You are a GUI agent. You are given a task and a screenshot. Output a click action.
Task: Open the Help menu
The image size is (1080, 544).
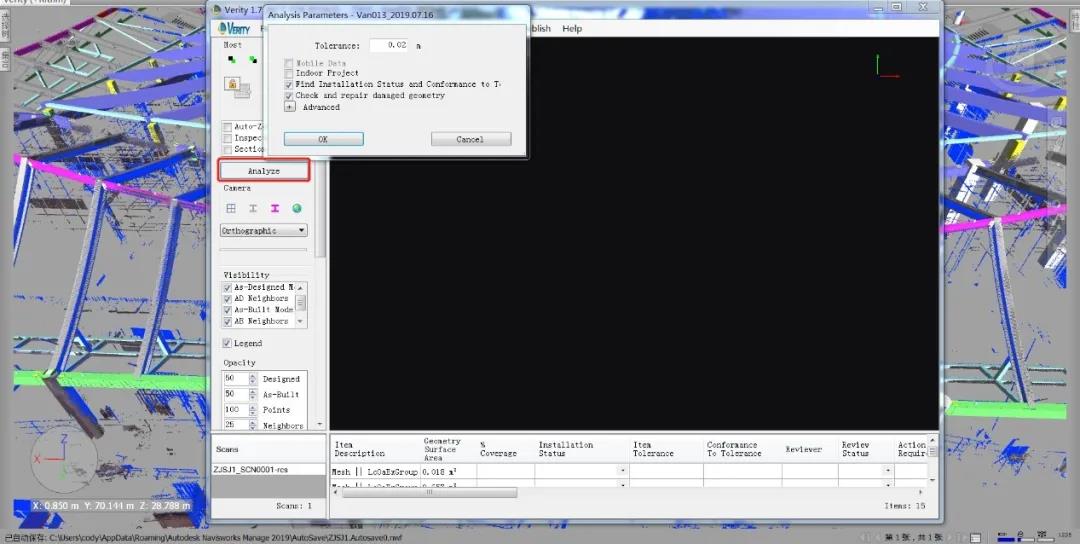[x=572, y=29]
